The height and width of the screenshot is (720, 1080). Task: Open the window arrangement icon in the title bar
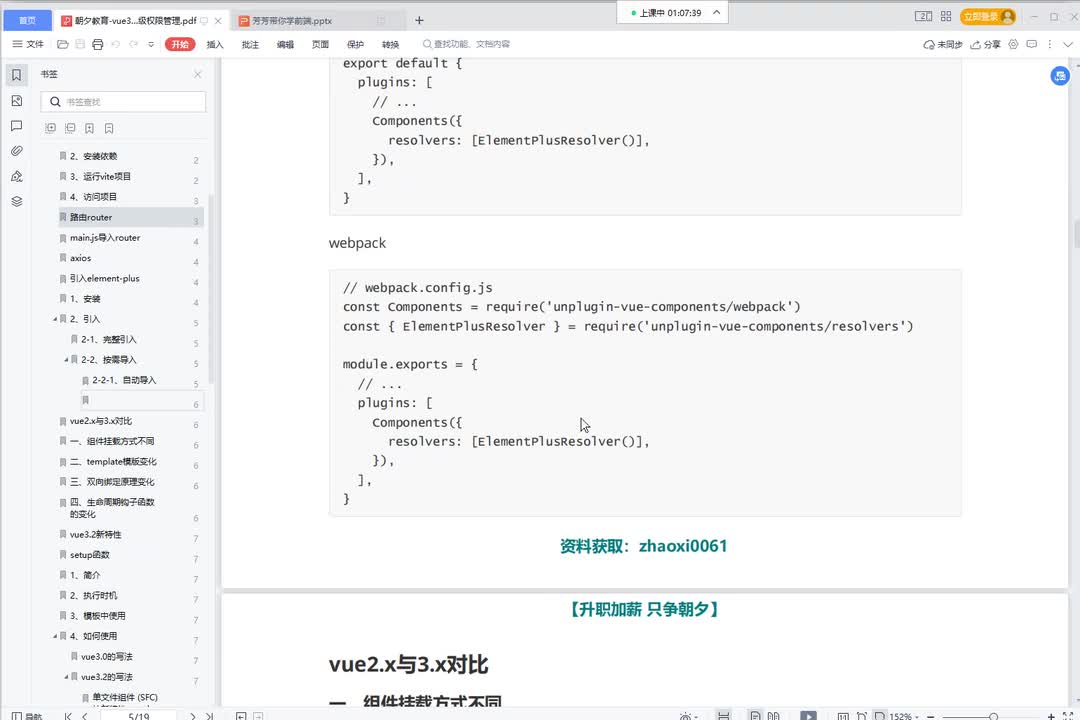[x=923, y=17]
